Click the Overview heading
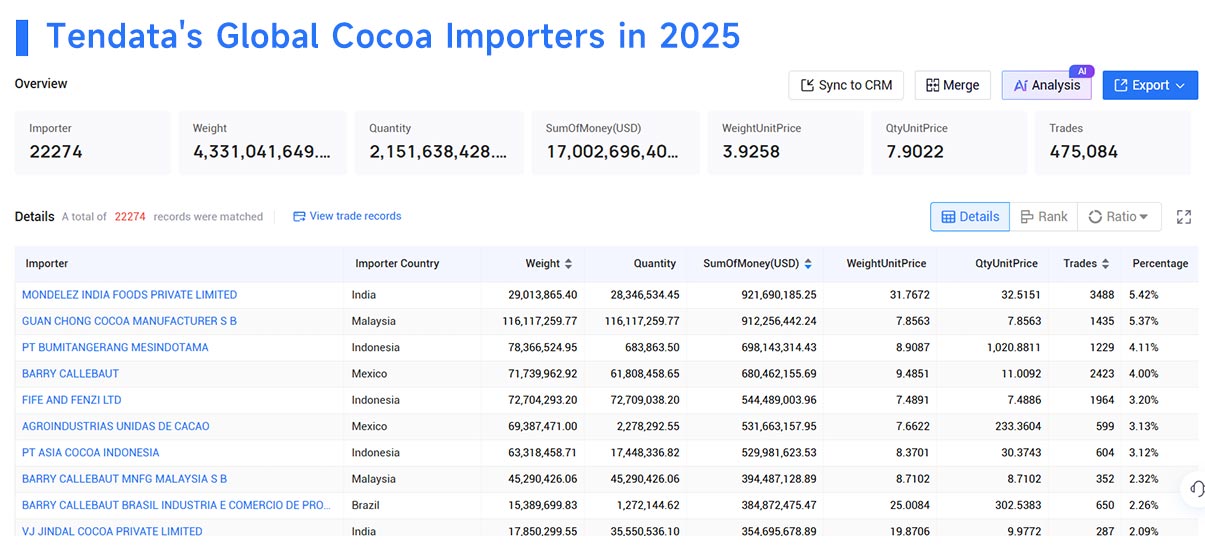This screenshot has width=1205, height=547. (41, 83)
